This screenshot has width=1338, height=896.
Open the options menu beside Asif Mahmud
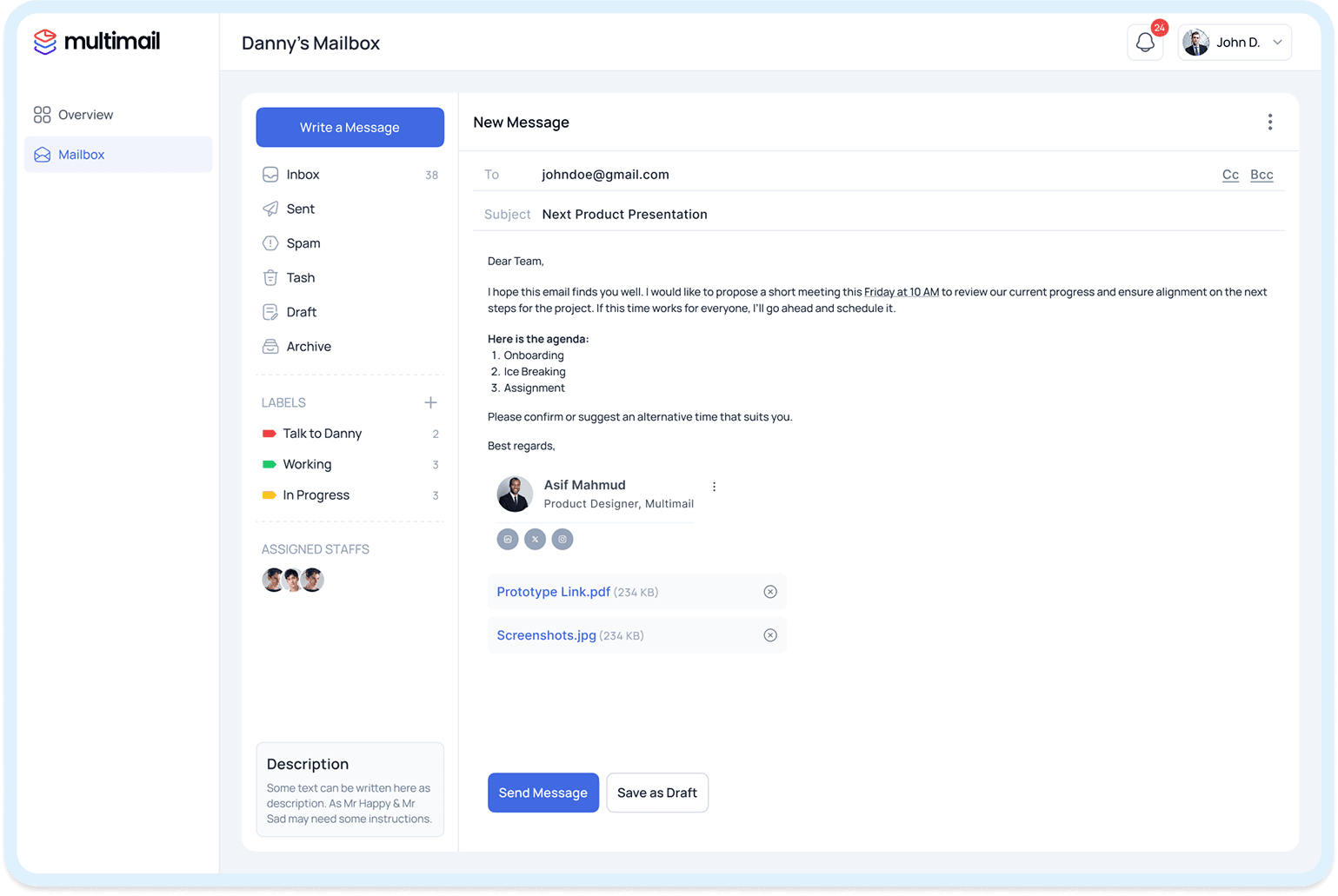[x=714, y=486]
